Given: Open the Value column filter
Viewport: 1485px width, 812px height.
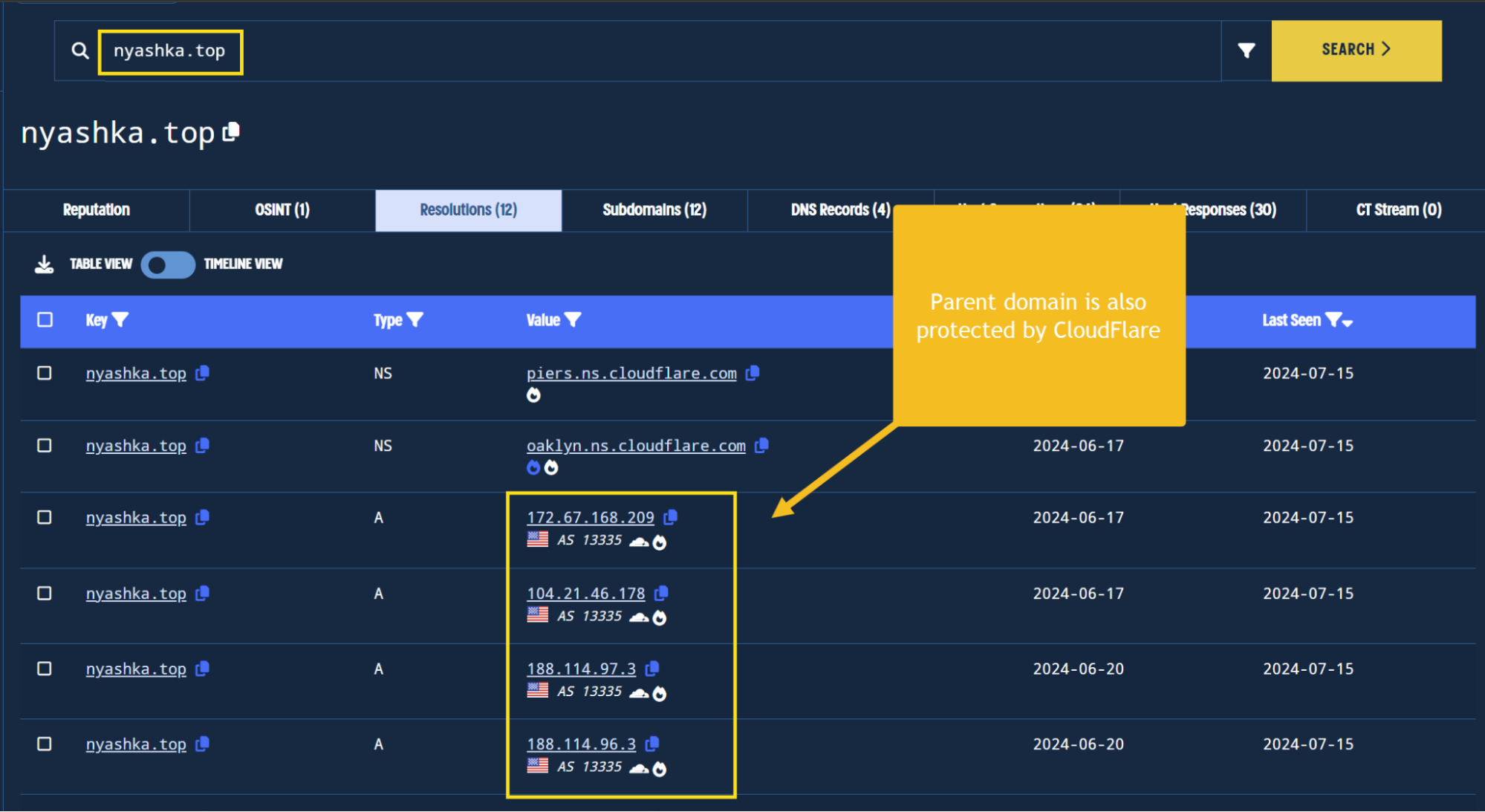Looking at the screenshot, I should click(573, 320).
